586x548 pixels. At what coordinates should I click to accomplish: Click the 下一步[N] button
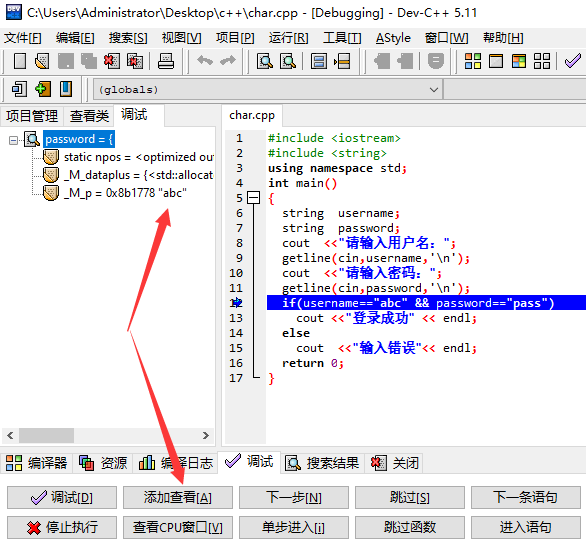294,498
